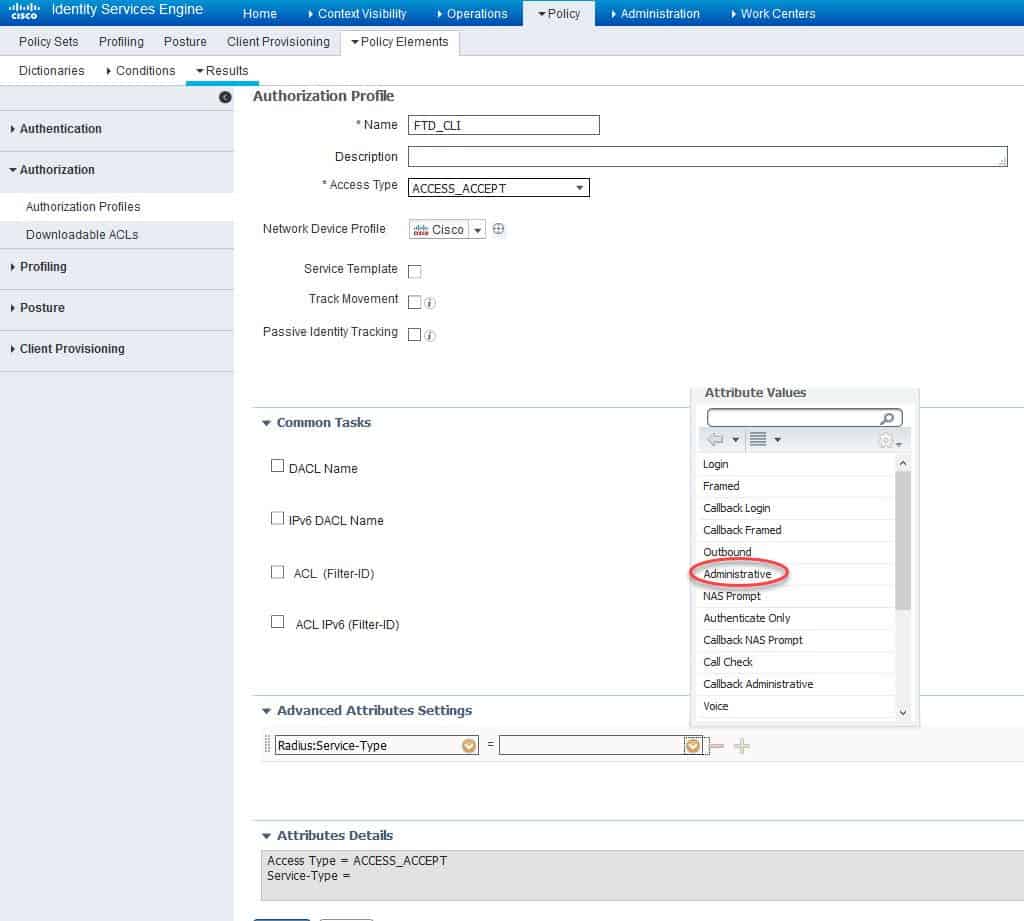1024x921 pixels.
Task: Open the Dictionaries tab
Action: [52, 71]
